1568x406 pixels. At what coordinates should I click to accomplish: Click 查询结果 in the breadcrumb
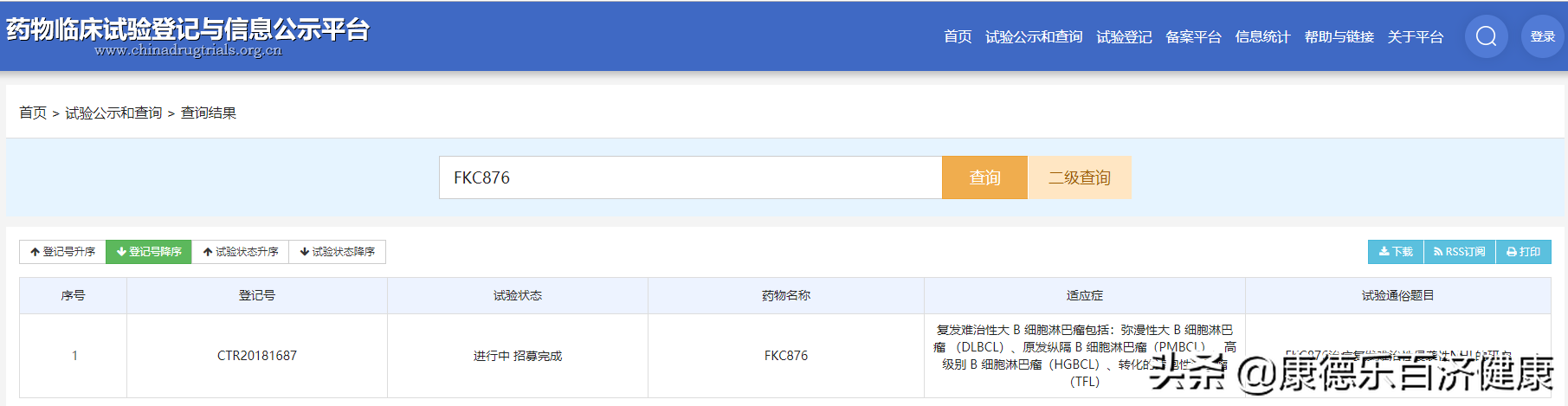pos(208,113)
